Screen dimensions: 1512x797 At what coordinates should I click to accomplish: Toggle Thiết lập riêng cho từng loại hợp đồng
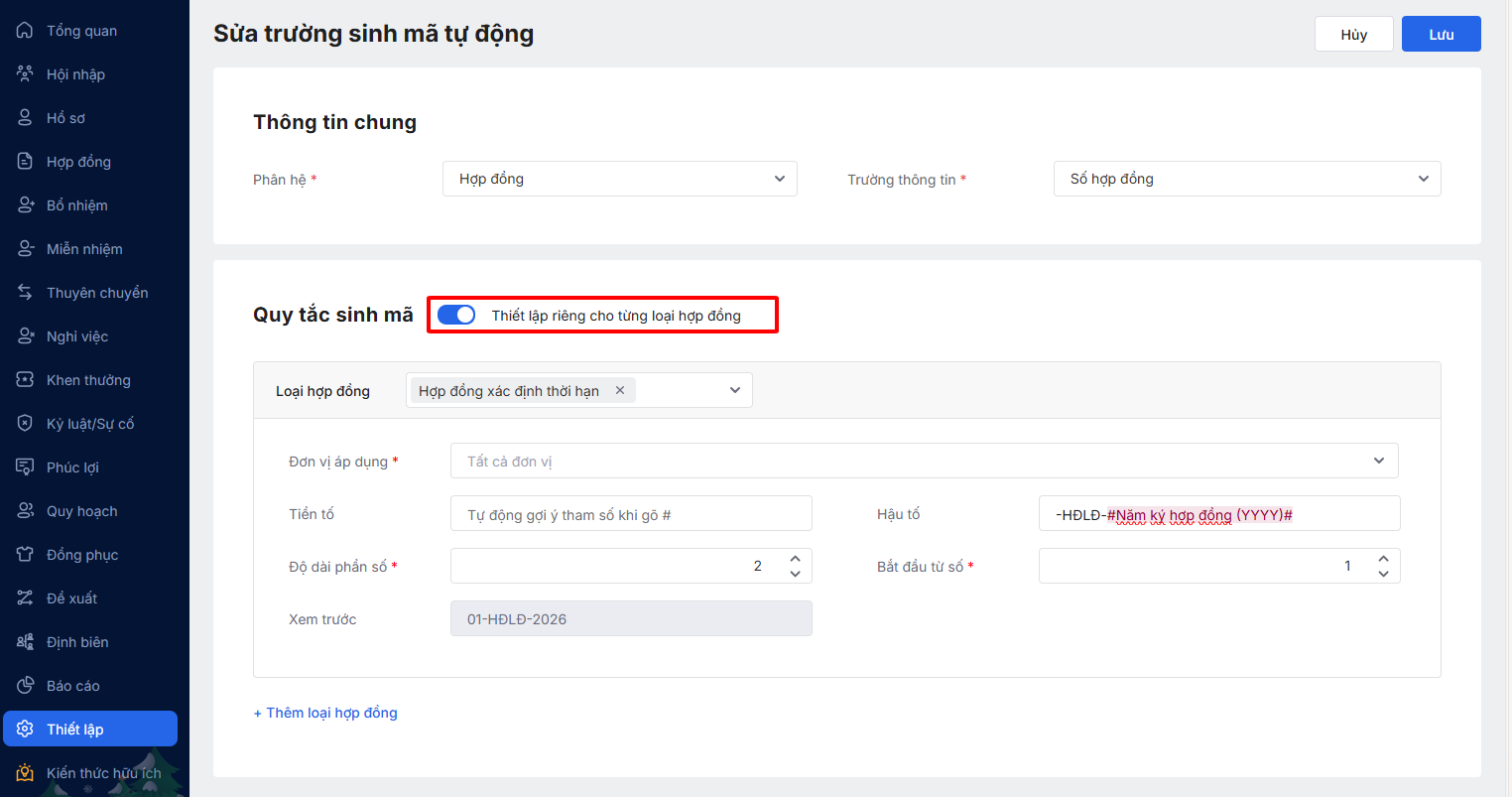coord(456,315)
